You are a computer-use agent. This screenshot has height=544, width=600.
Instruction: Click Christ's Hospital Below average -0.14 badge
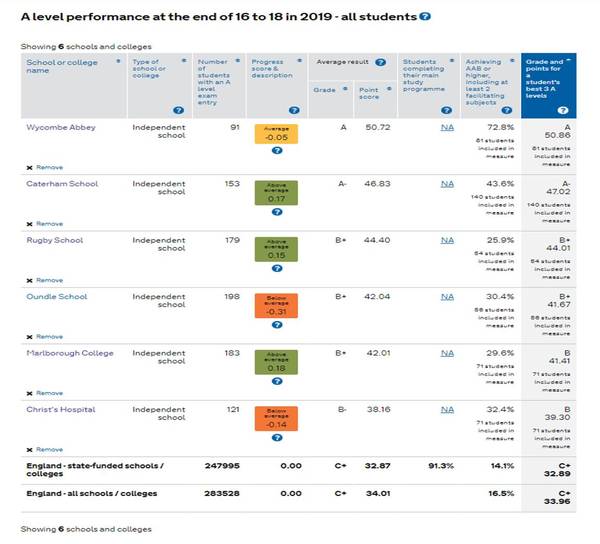(276, 419)
